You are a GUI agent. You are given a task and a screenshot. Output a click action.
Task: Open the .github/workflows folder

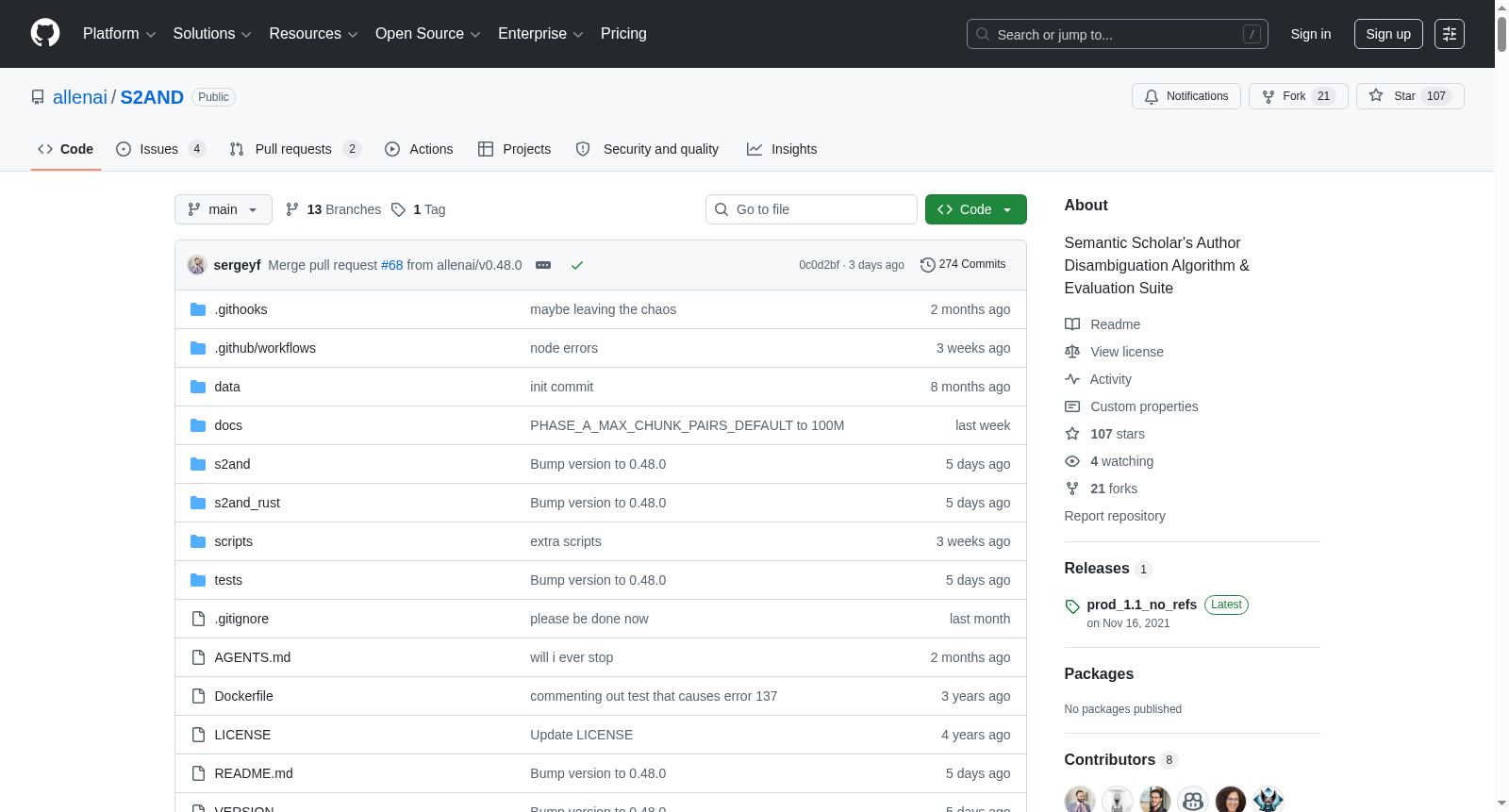265,348
